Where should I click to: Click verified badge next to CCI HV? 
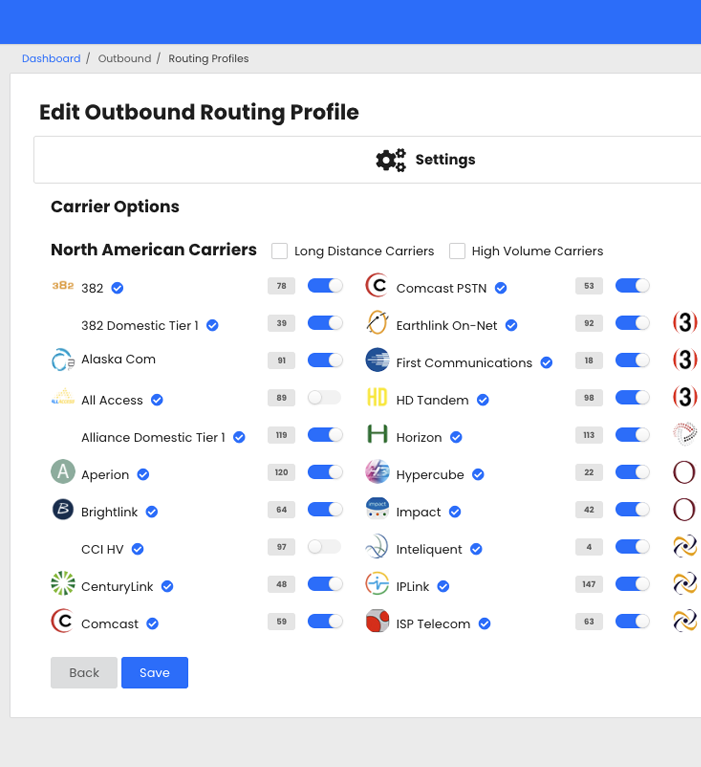point(137,549)
